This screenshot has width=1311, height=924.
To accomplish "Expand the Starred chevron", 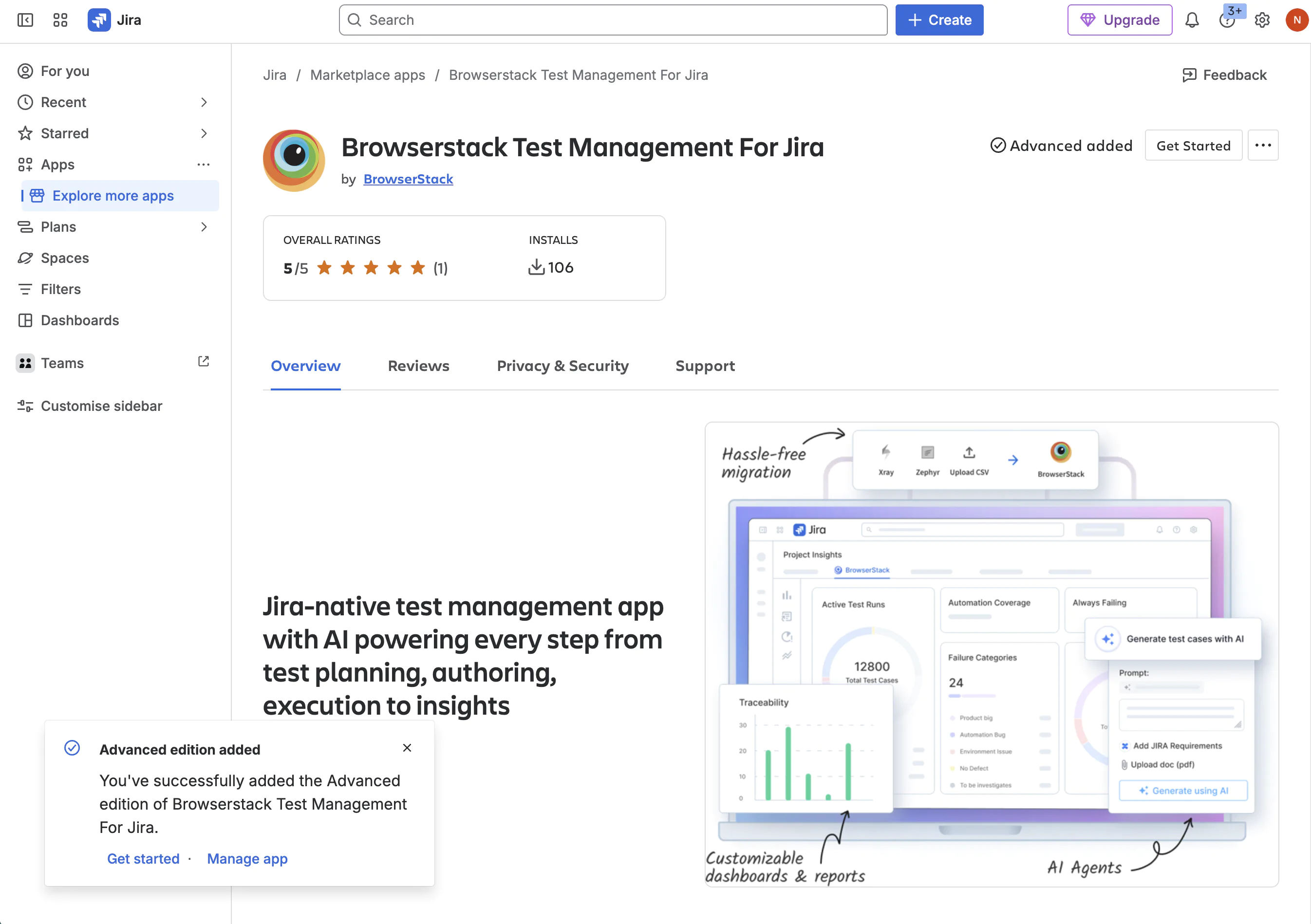I will pos(204,133).
